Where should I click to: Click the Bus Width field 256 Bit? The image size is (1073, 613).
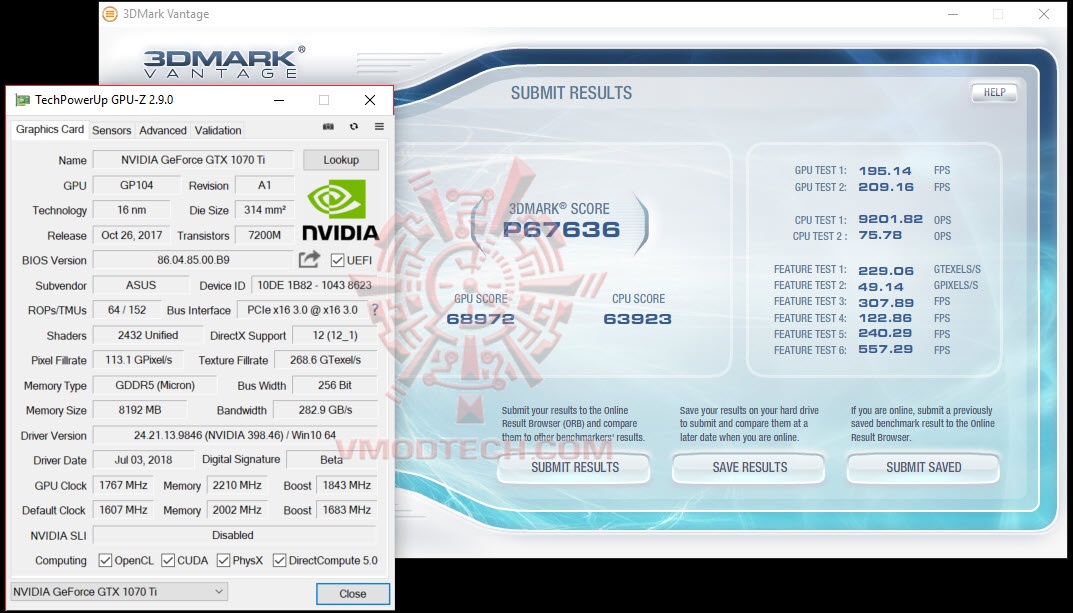[335, 385]
